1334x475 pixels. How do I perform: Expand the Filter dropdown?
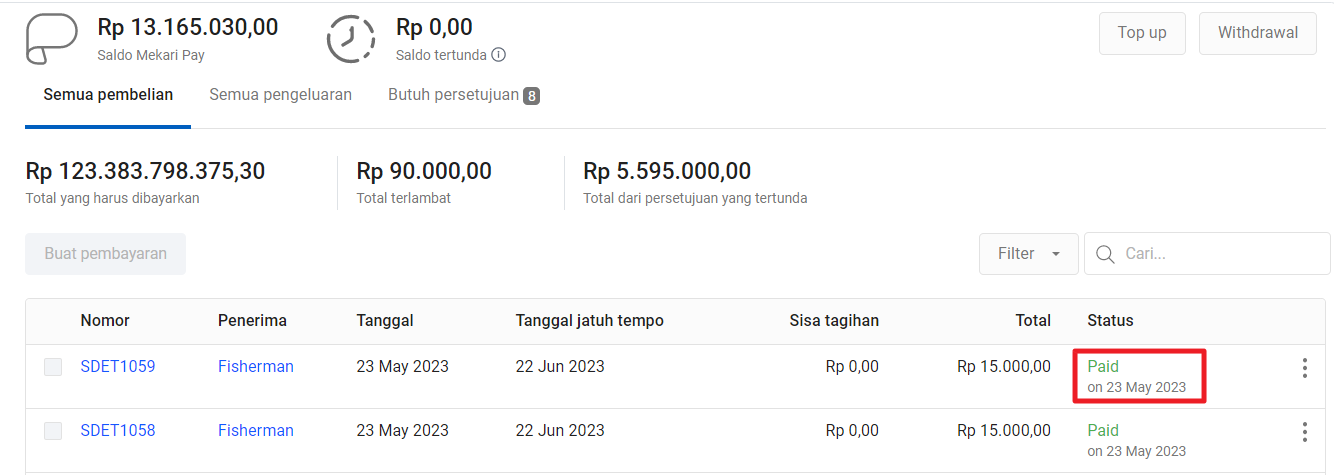point(1029,254)
